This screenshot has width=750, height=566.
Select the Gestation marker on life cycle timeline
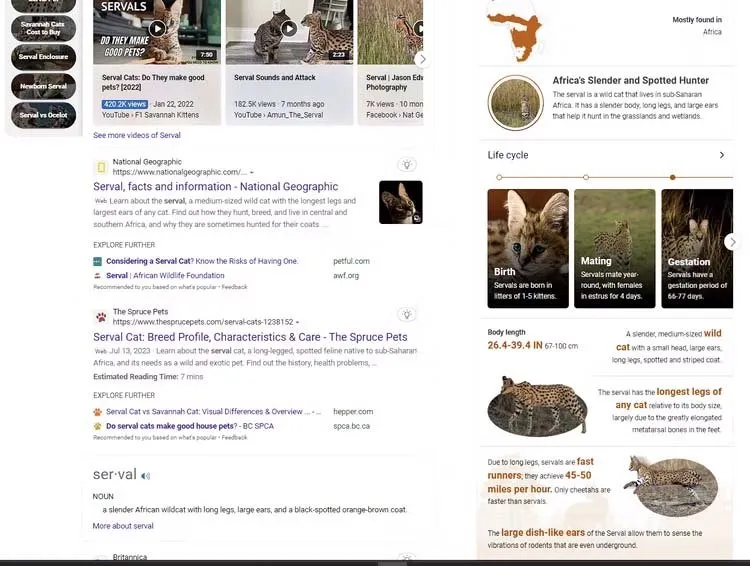click(673, 177)
